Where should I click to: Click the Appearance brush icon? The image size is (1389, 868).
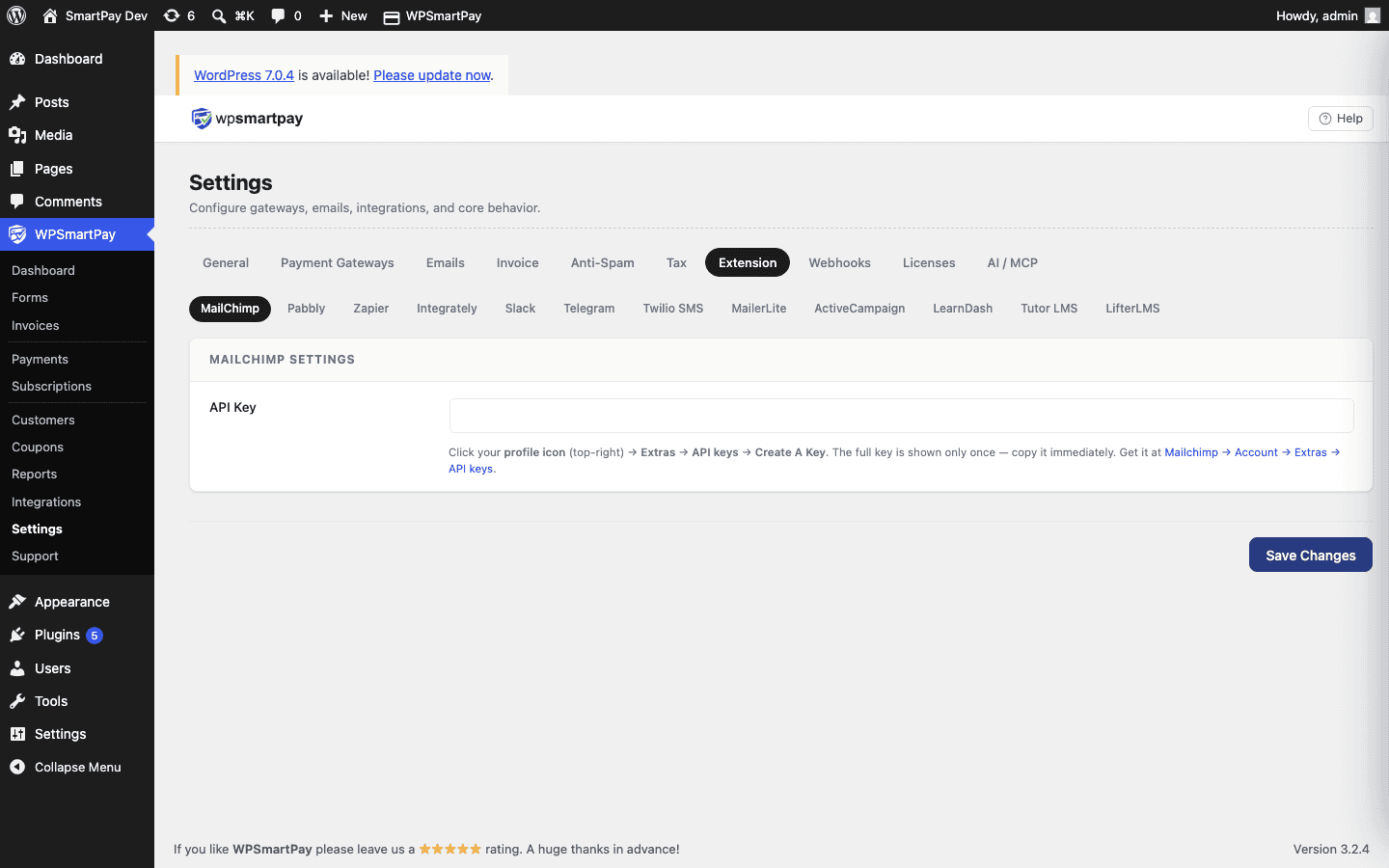pos(17,602)
